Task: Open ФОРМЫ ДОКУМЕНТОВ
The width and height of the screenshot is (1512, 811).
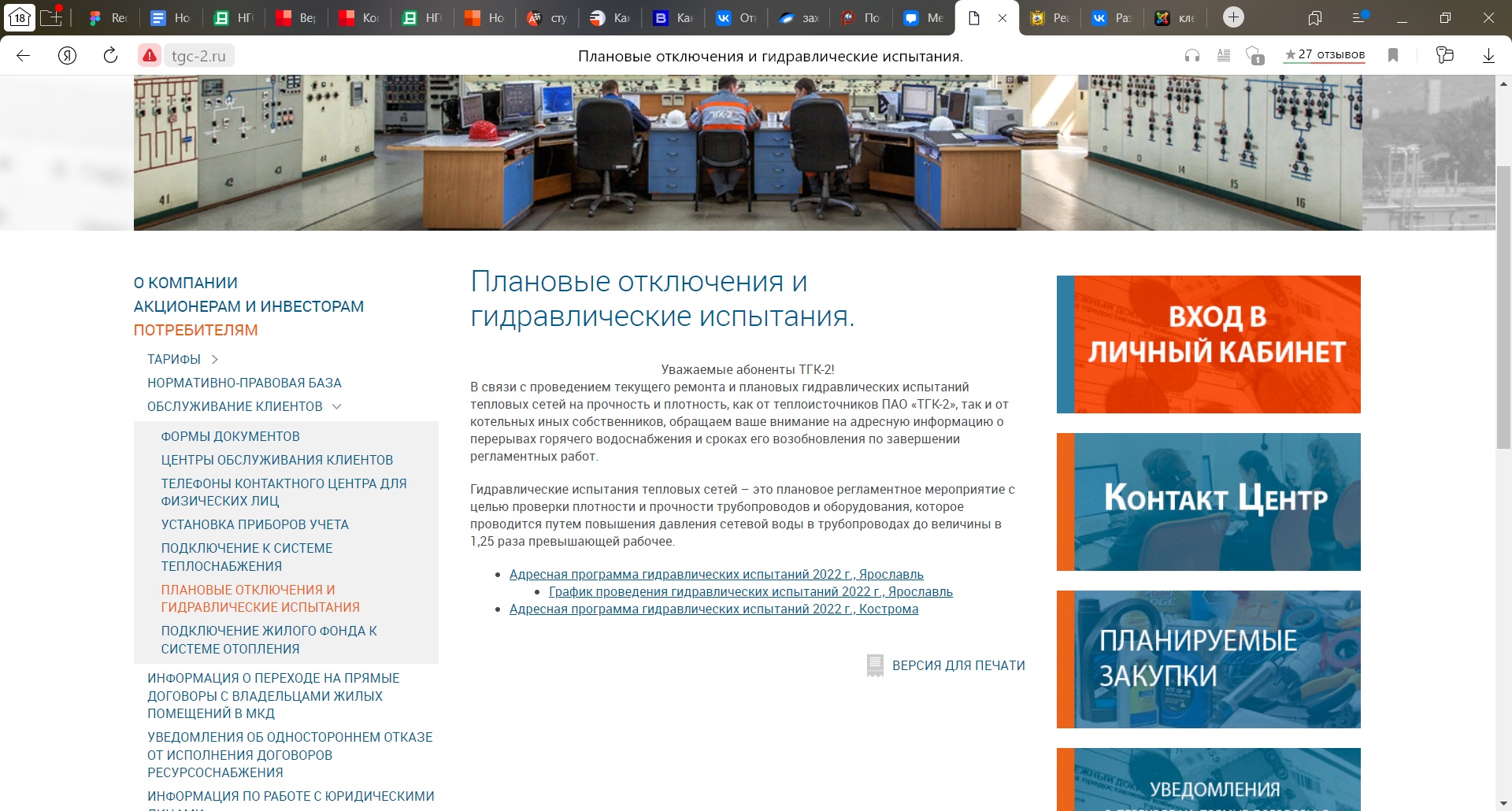Action: [x=231, y=436]
